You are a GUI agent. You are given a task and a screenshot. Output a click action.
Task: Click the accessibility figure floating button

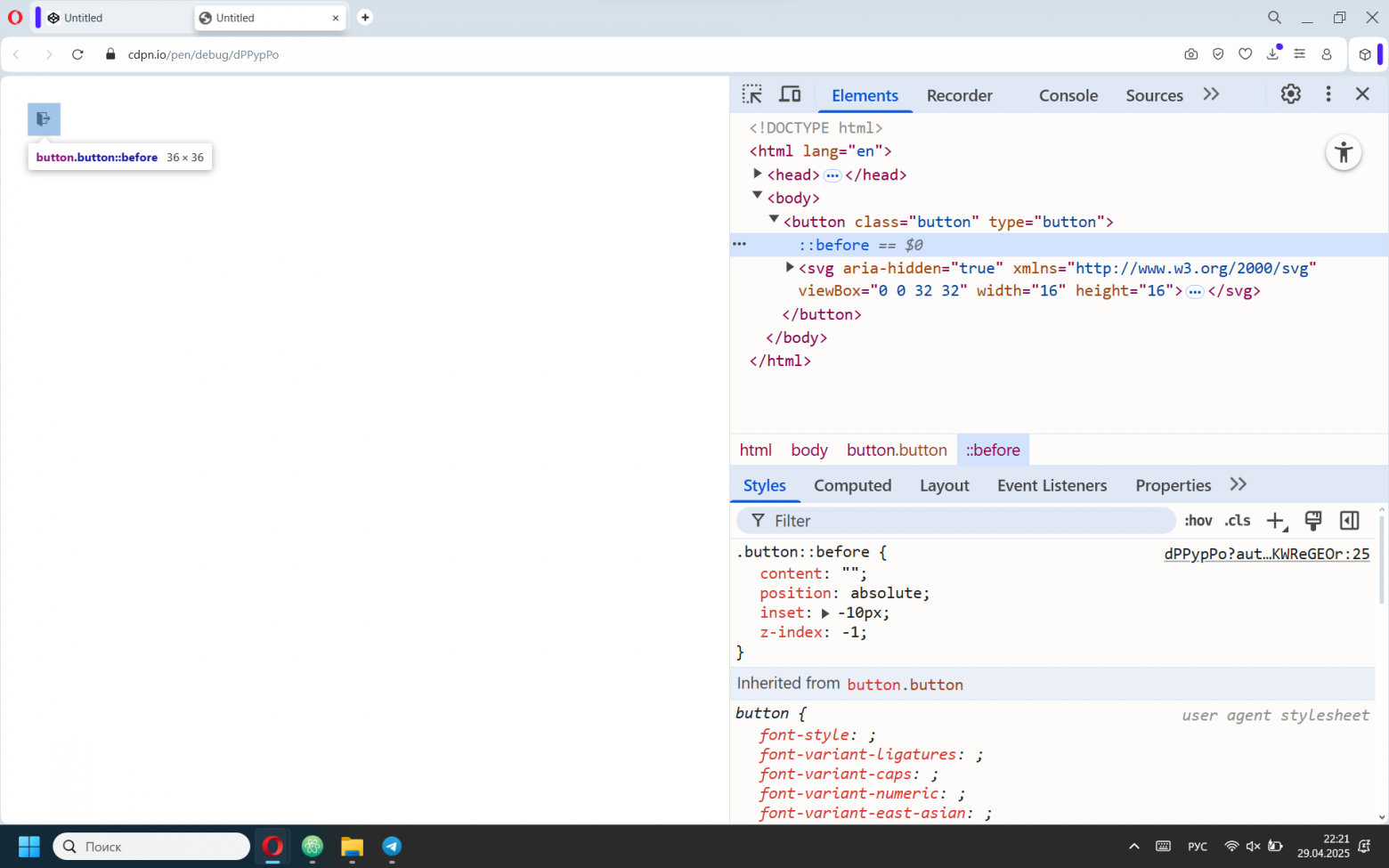pyautogui.click(x=1343, y=153)
